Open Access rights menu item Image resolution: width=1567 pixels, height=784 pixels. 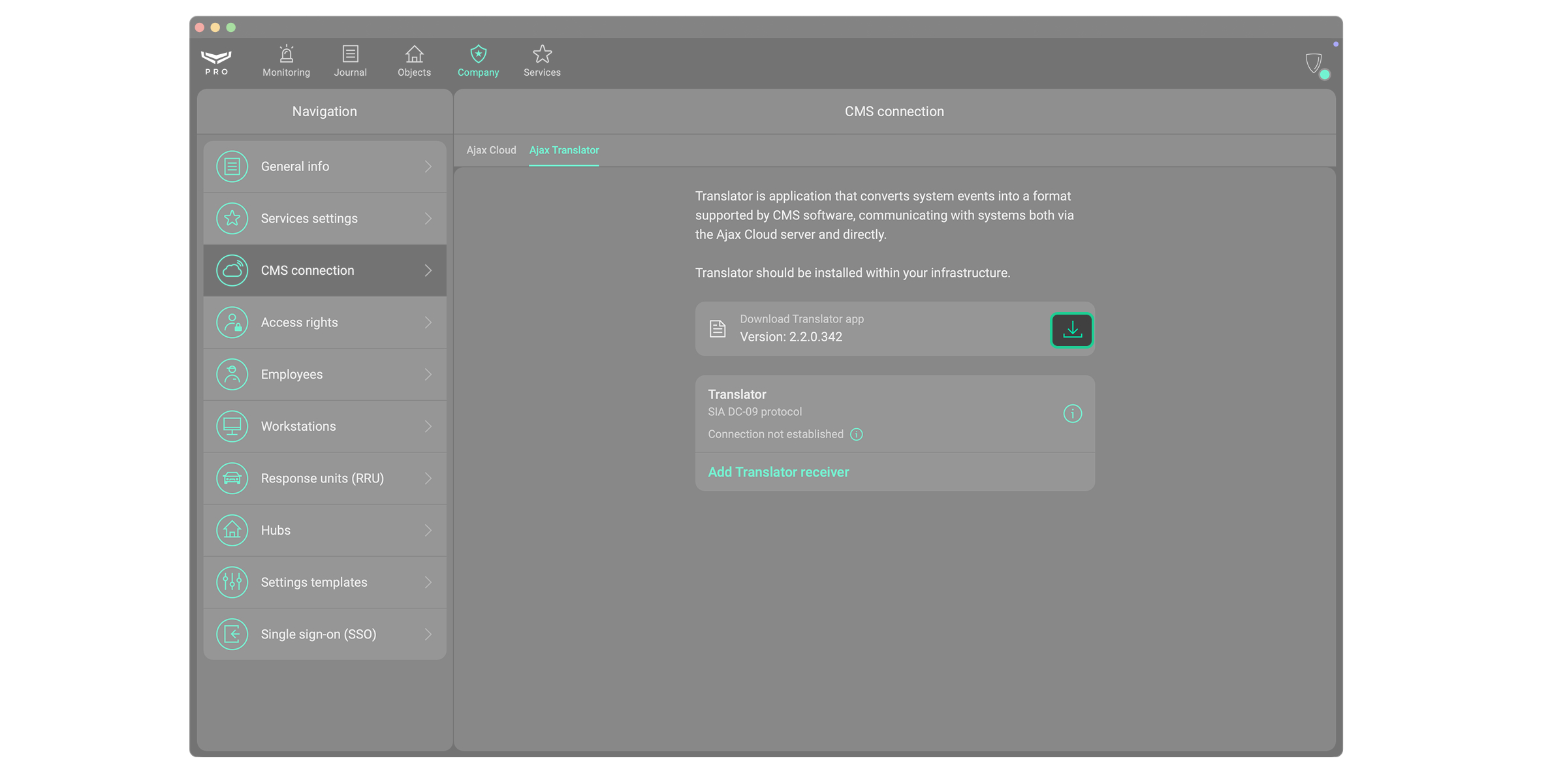click(x=325, y=322)
